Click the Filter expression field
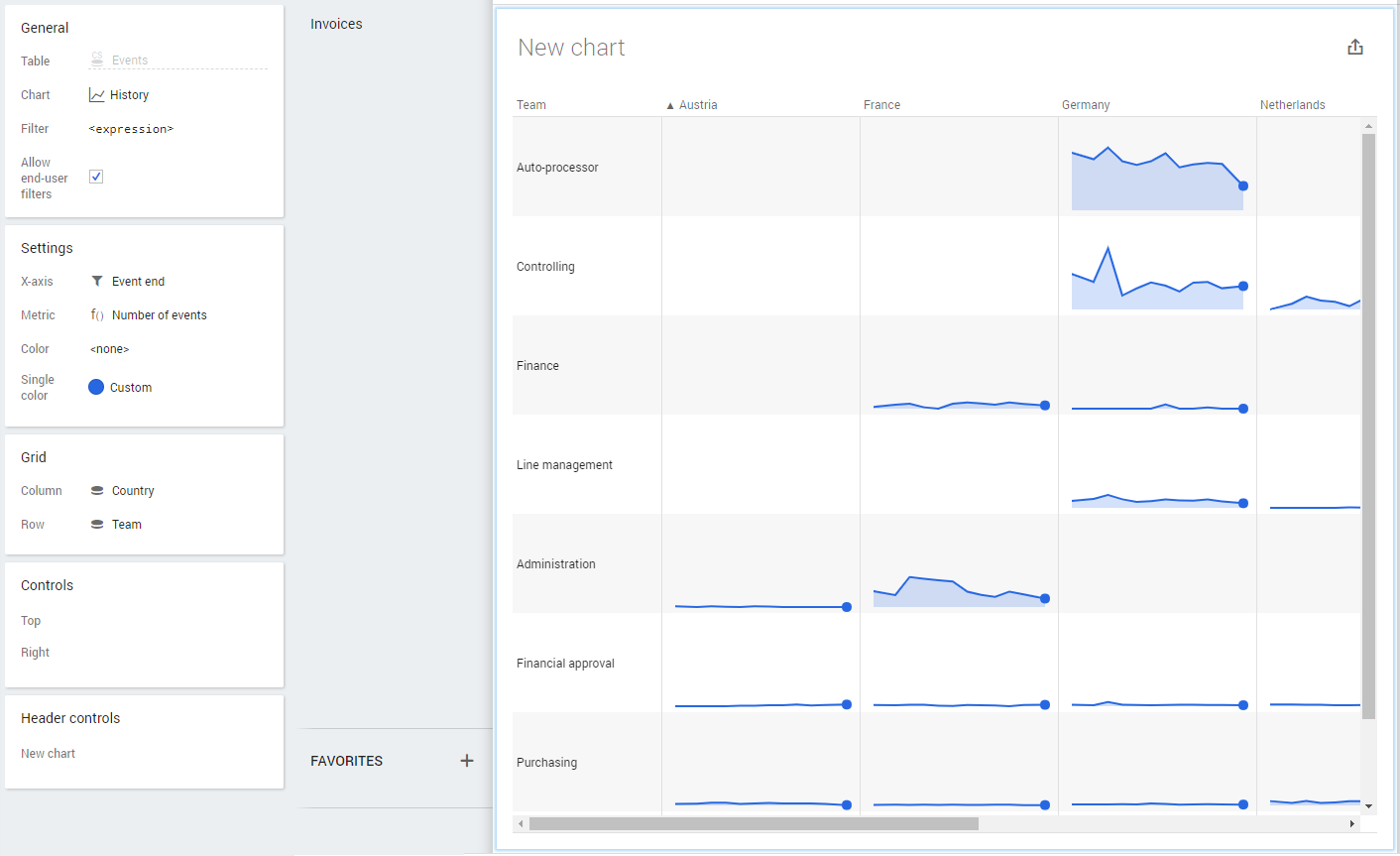The image size is (1400, 856). coord(131,129)
